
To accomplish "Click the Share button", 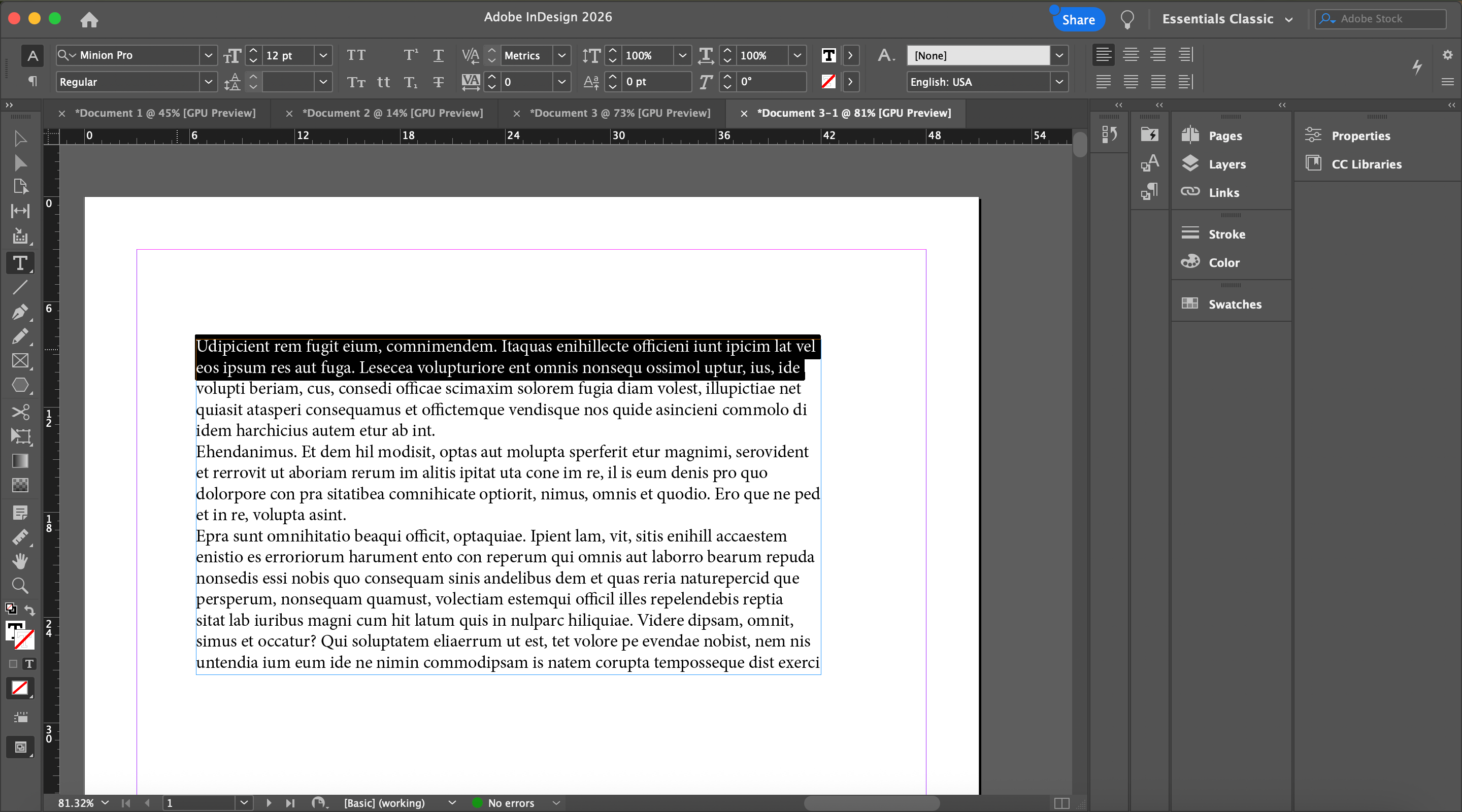I will coord(1078,20).
